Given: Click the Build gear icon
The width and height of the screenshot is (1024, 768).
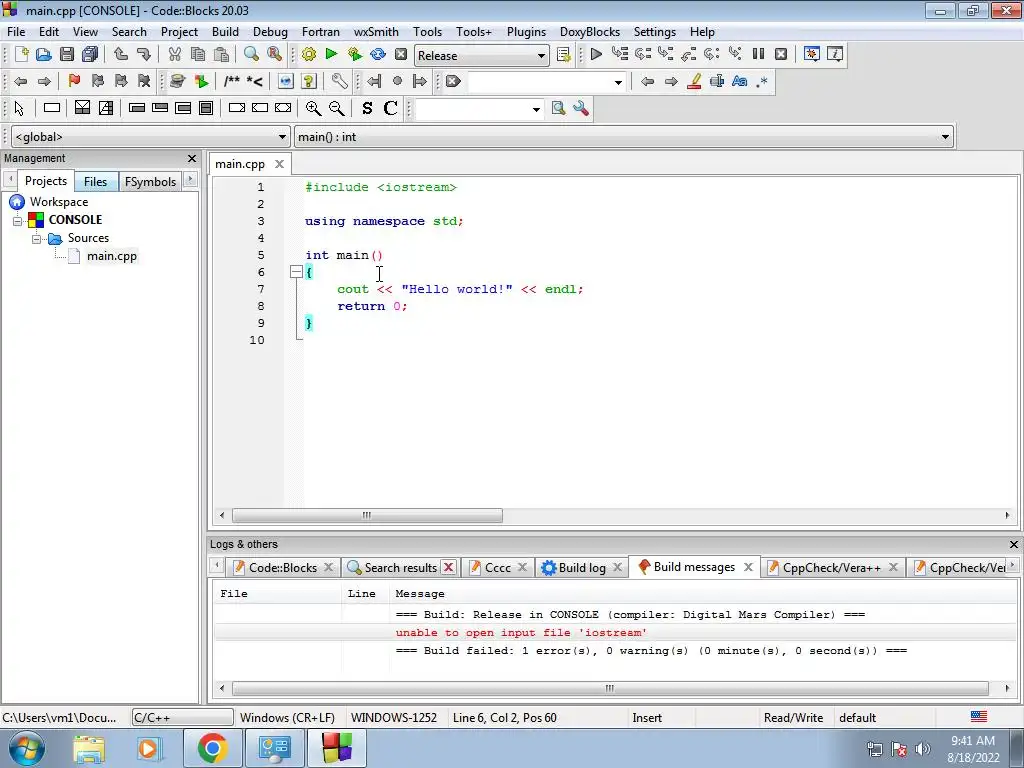Looking at the screenshot, I should click(x=308, y=54).
